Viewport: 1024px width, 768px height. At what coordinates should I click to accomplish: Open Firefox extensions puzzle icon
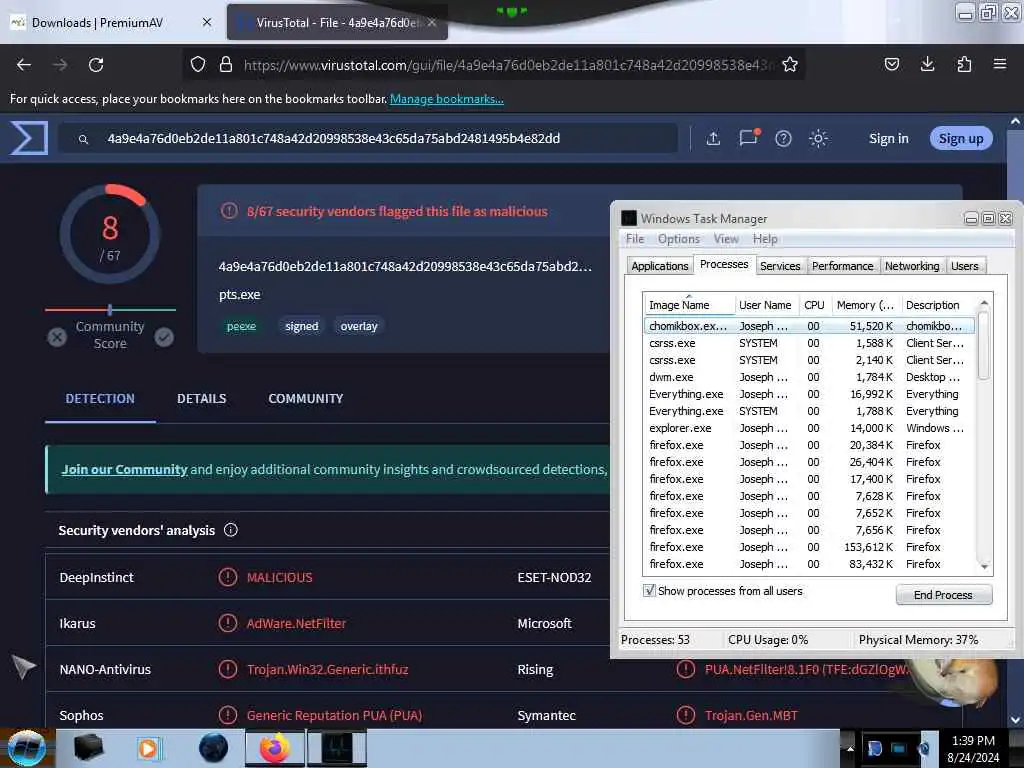tap(964, 64)
